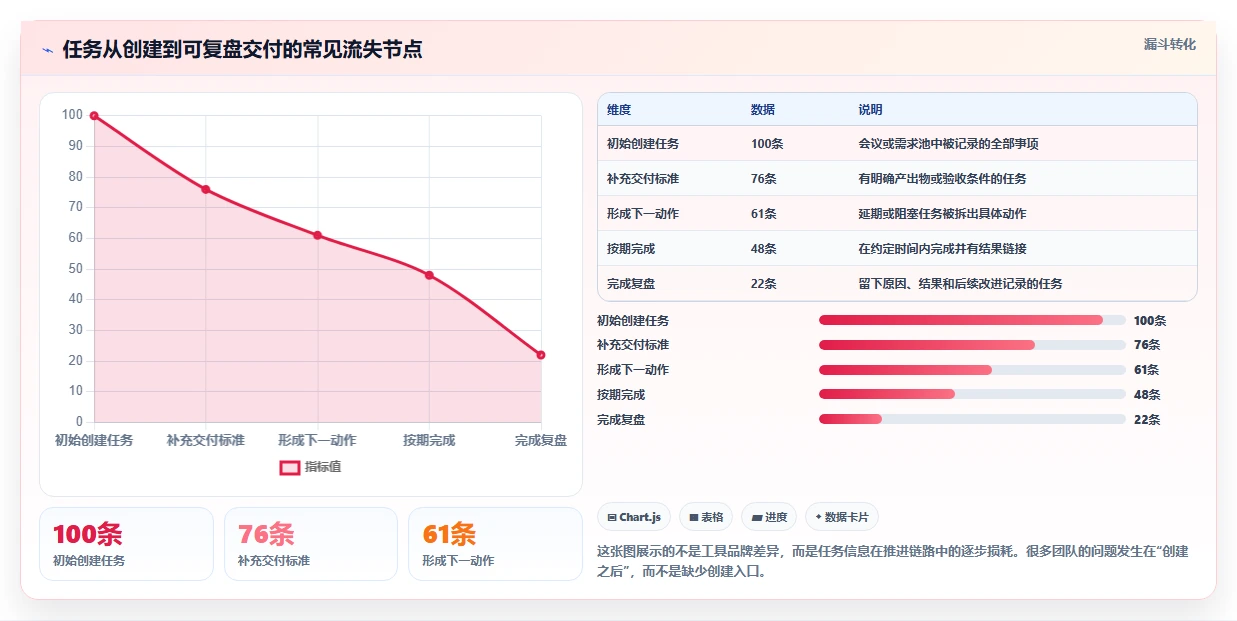
Task: Click the chart data point at 100
Action: (94, 116)
